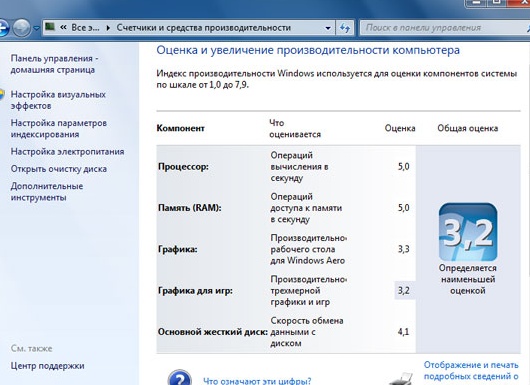Open 'Что означают эти цифры?' link
This screenshot has width=530, height=385.
pyautogui.click(x=257, y=381)
